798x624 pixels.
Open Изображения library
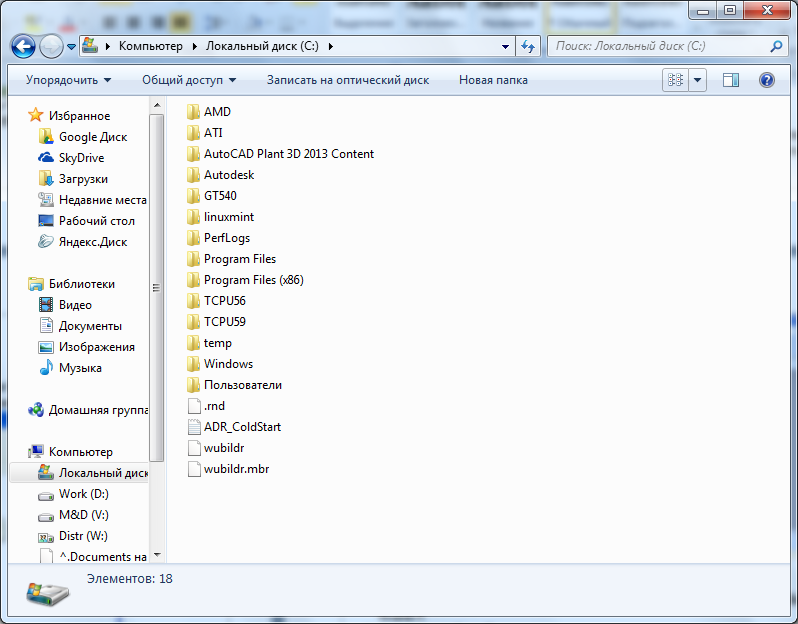87,347
